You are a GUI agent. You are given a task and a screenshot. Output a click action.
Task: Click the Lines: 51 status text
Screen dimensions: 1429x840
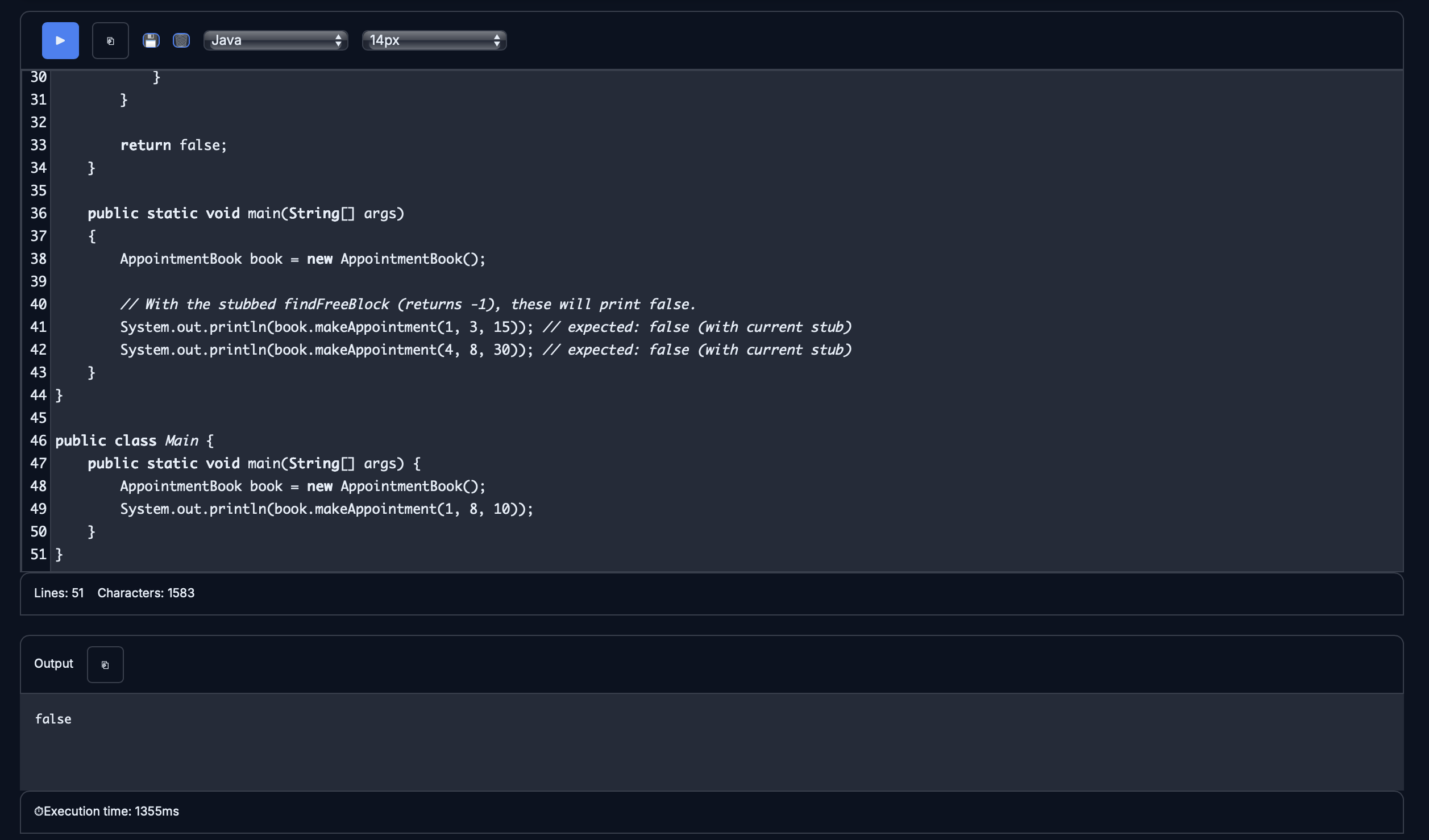pyautogui.click(x=58, y=593)
